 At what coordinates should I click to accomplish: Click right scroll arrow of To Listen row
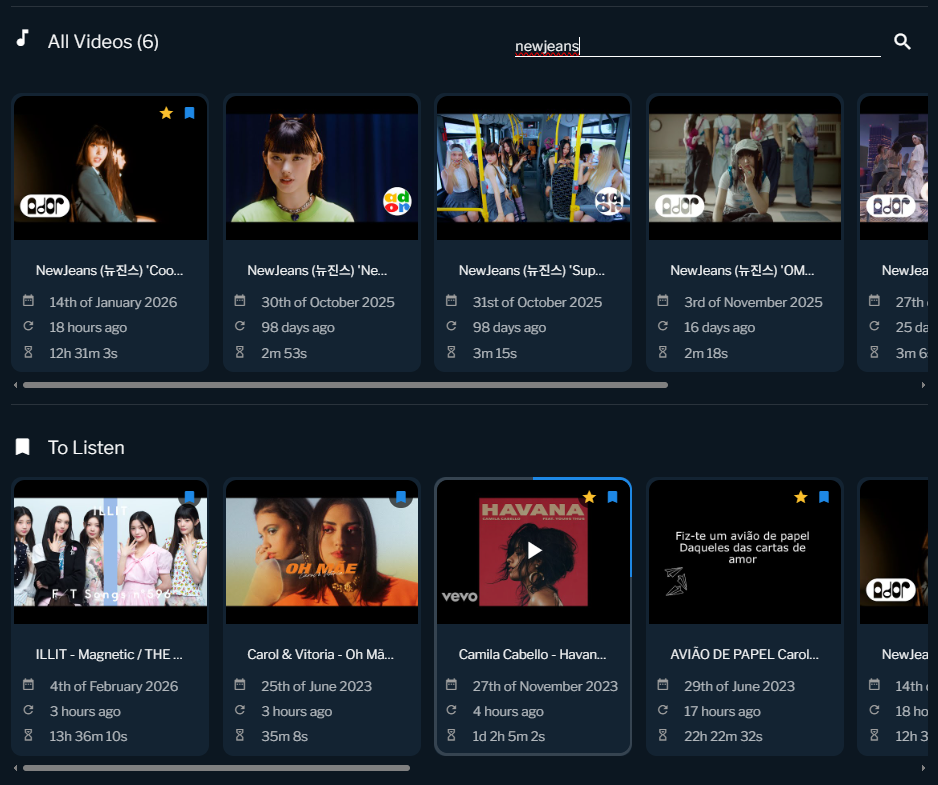click(923, 768)
